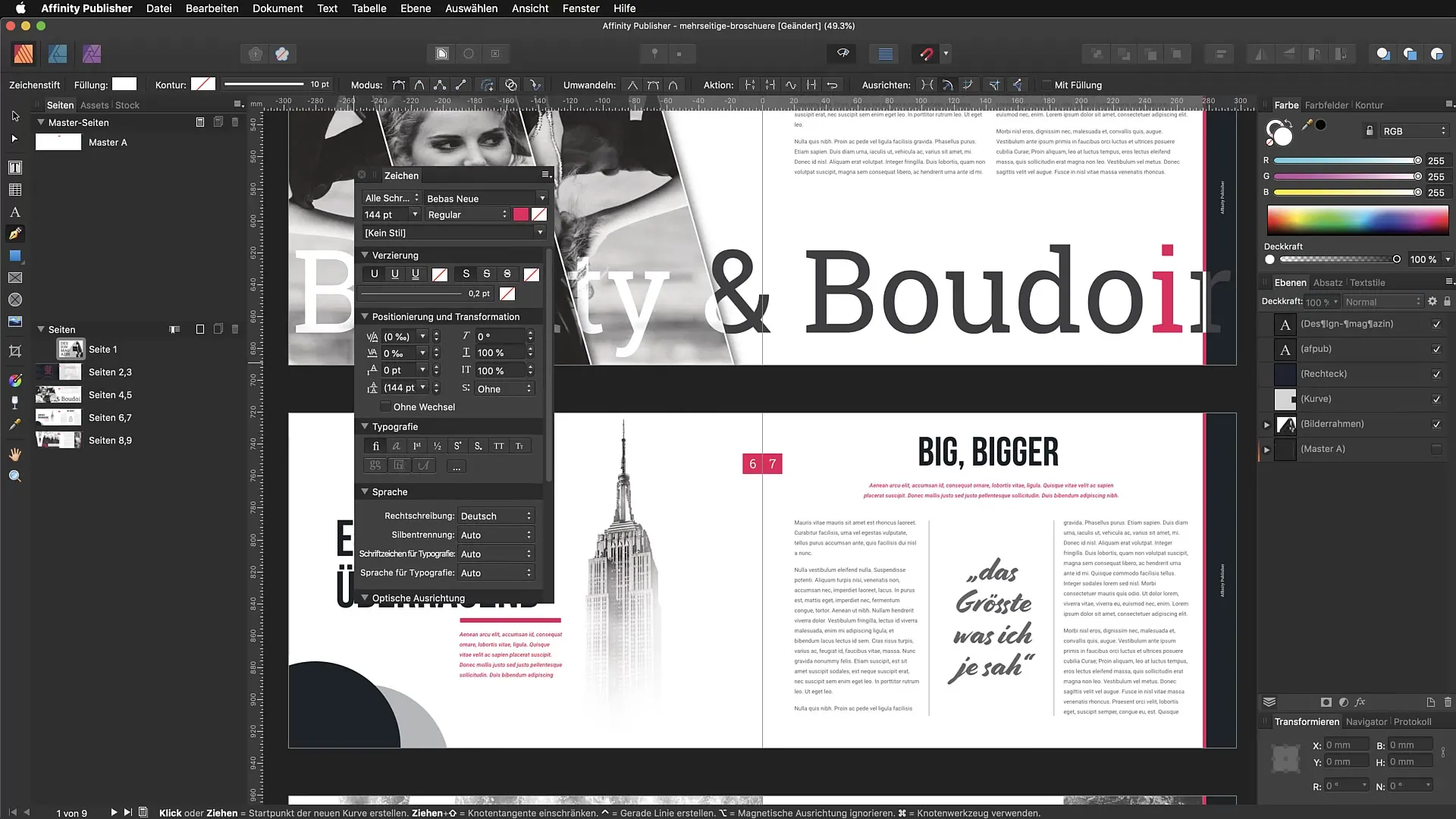Open the Apple menu
Image resolution: width=1456 pixels, height=819 pixels.
click(20, 8)
